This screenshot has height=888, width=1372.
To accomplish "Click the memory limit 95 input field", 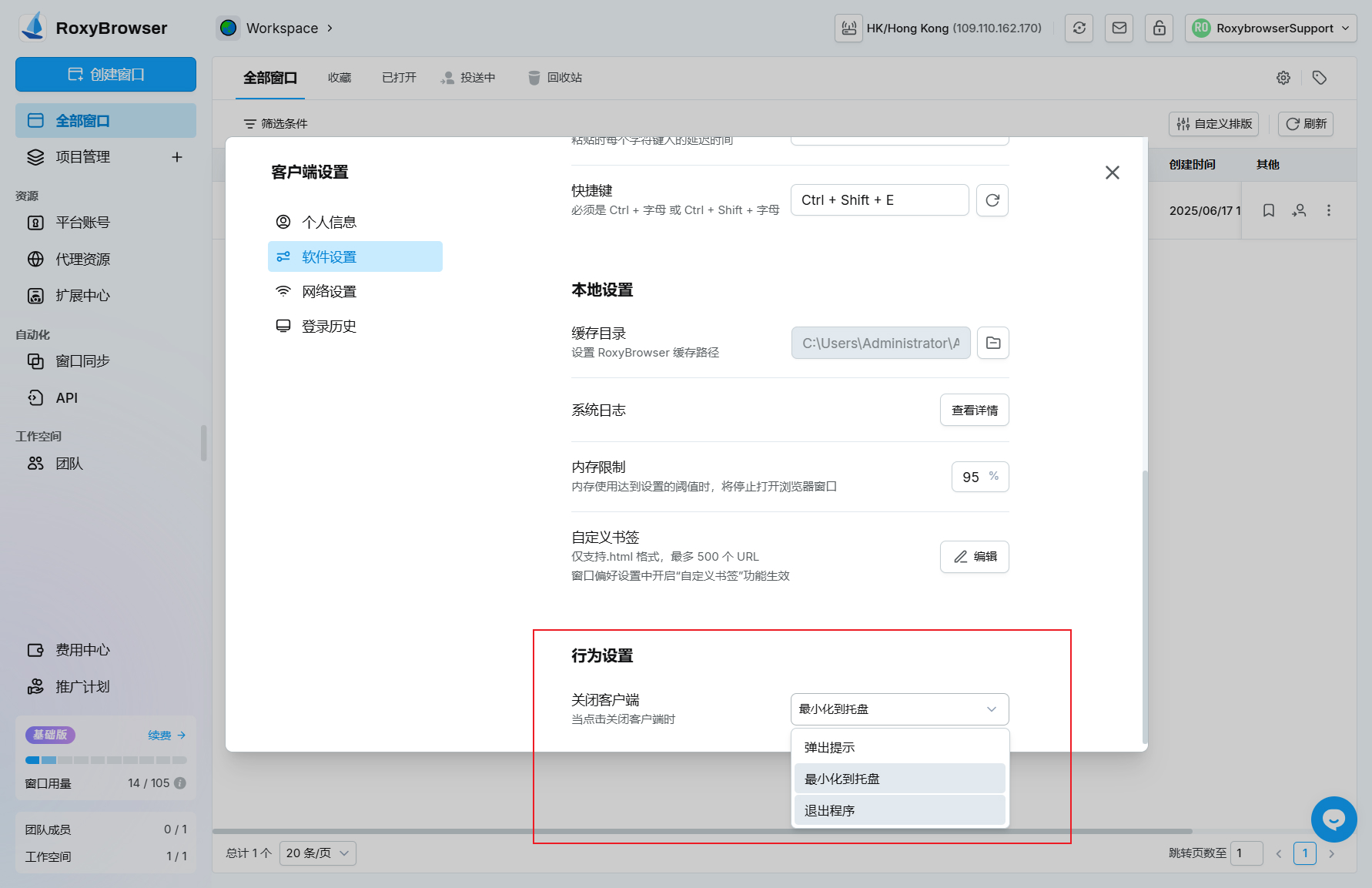I will coord(972,477).
